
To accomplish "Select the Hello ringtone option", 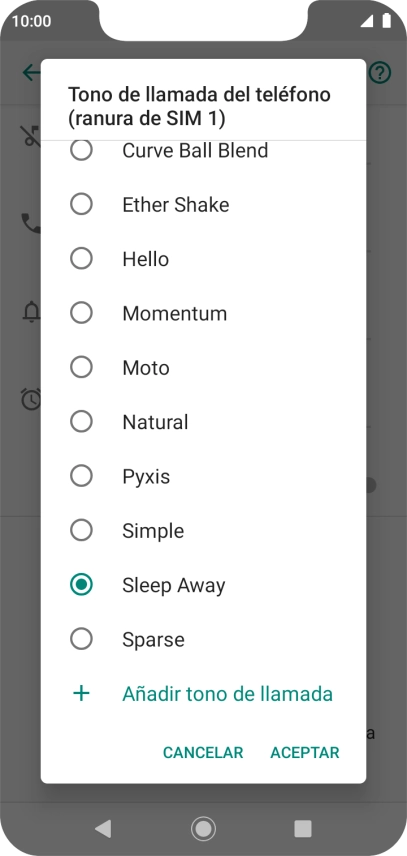I will pos(81,259).
